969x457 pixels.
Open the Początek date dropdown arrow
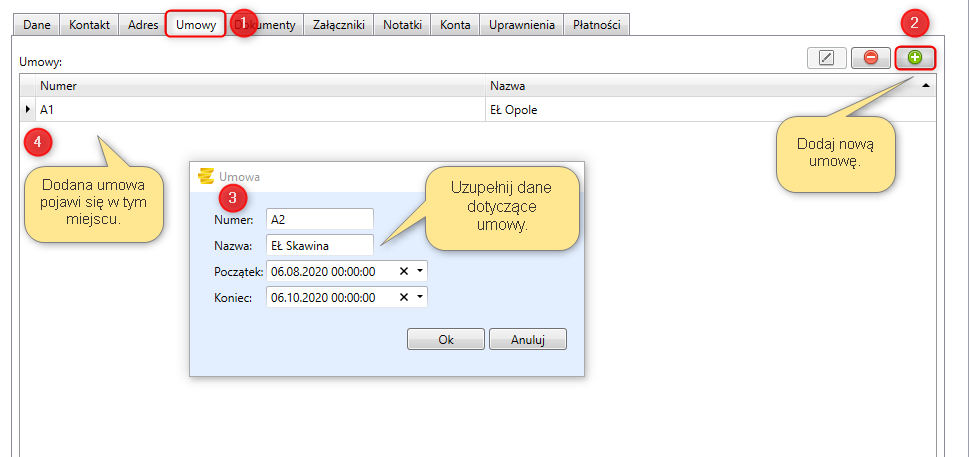[x=420, y=271]
